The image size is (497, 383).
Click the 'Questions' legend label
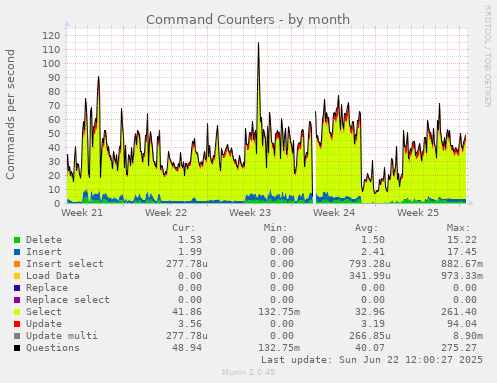[x=53, y=348]
